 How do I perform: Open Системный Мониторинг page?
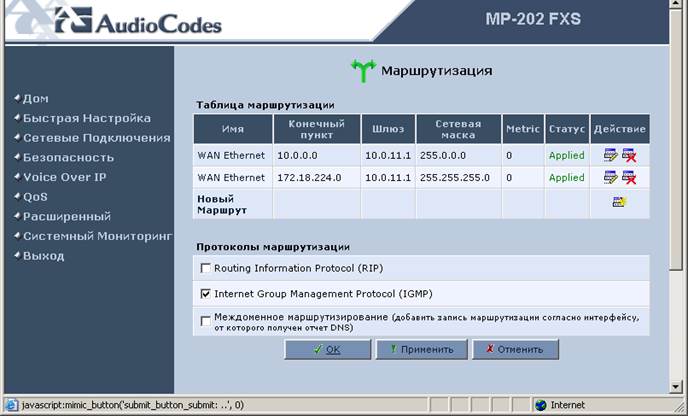pyautogui.click(x=97, y=236)
